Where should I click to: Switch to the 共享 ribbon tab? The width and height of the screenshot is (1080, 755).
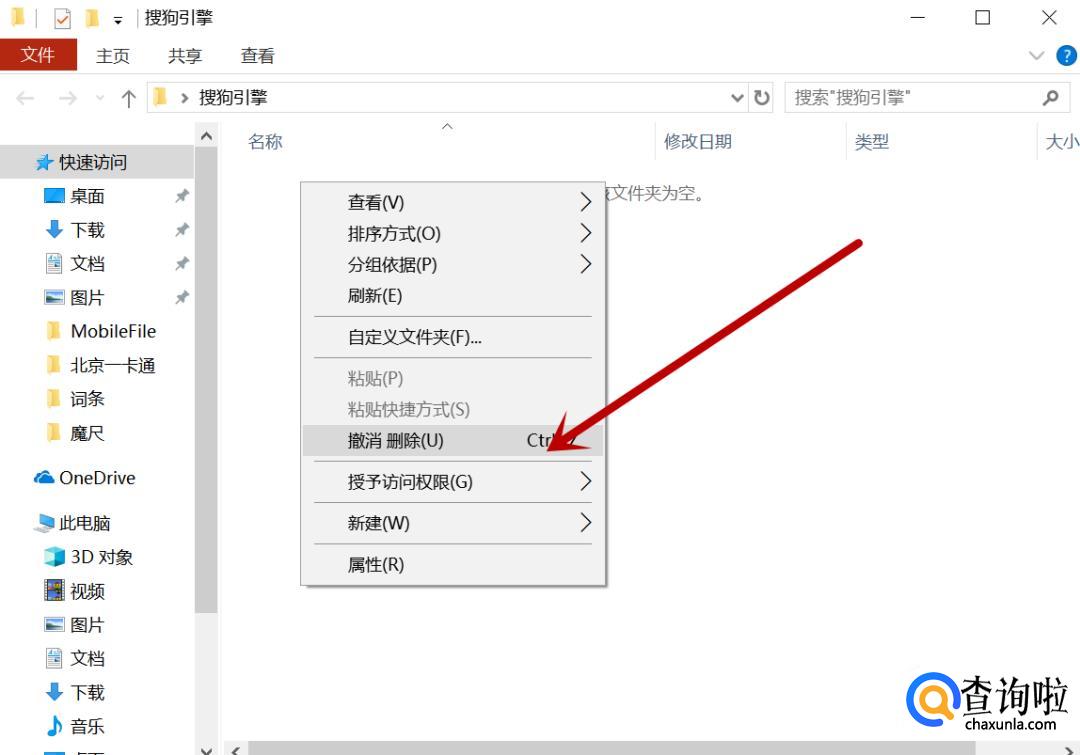(185, 56)
